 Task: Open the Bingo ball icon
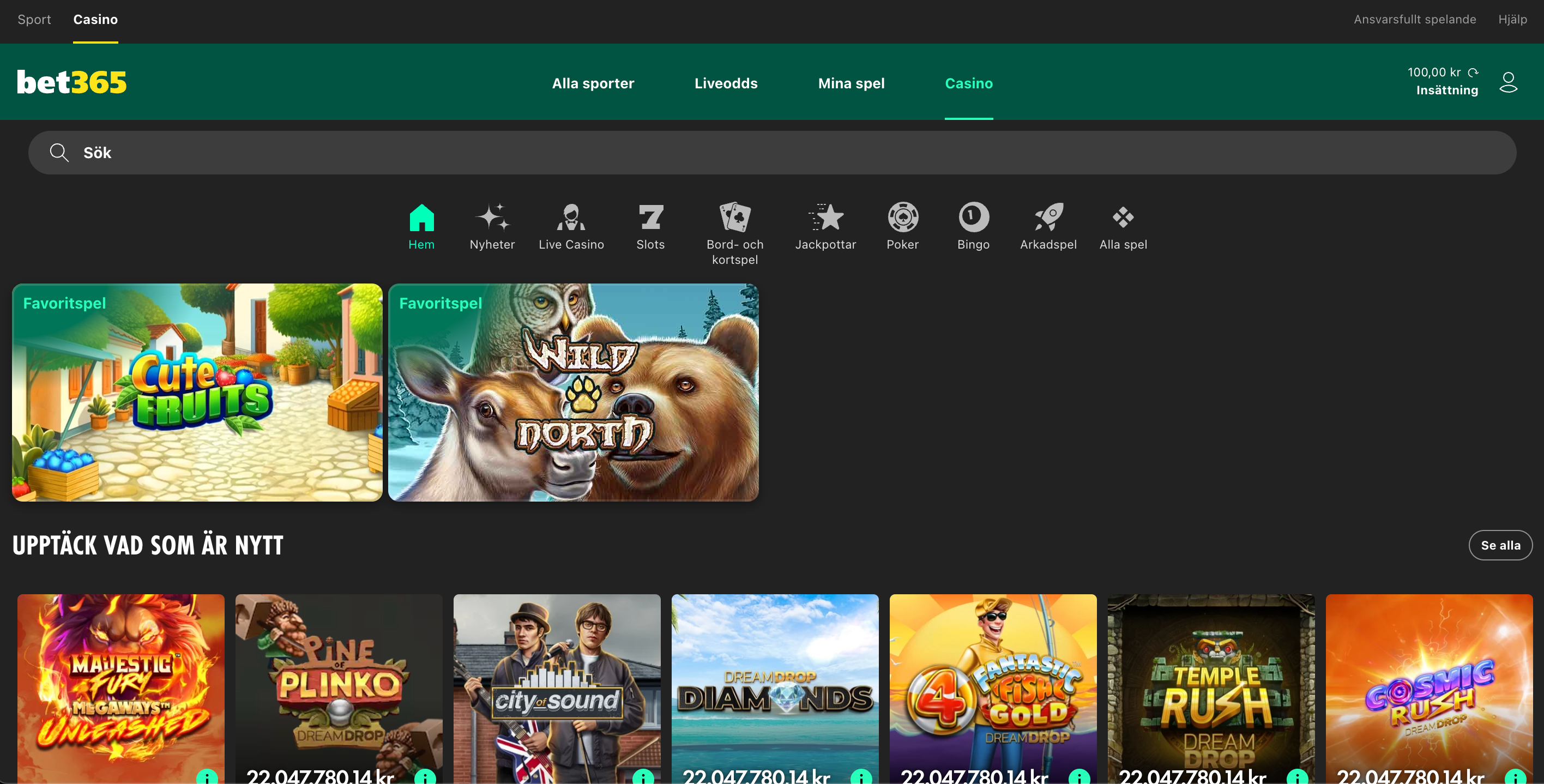point(973,217)
